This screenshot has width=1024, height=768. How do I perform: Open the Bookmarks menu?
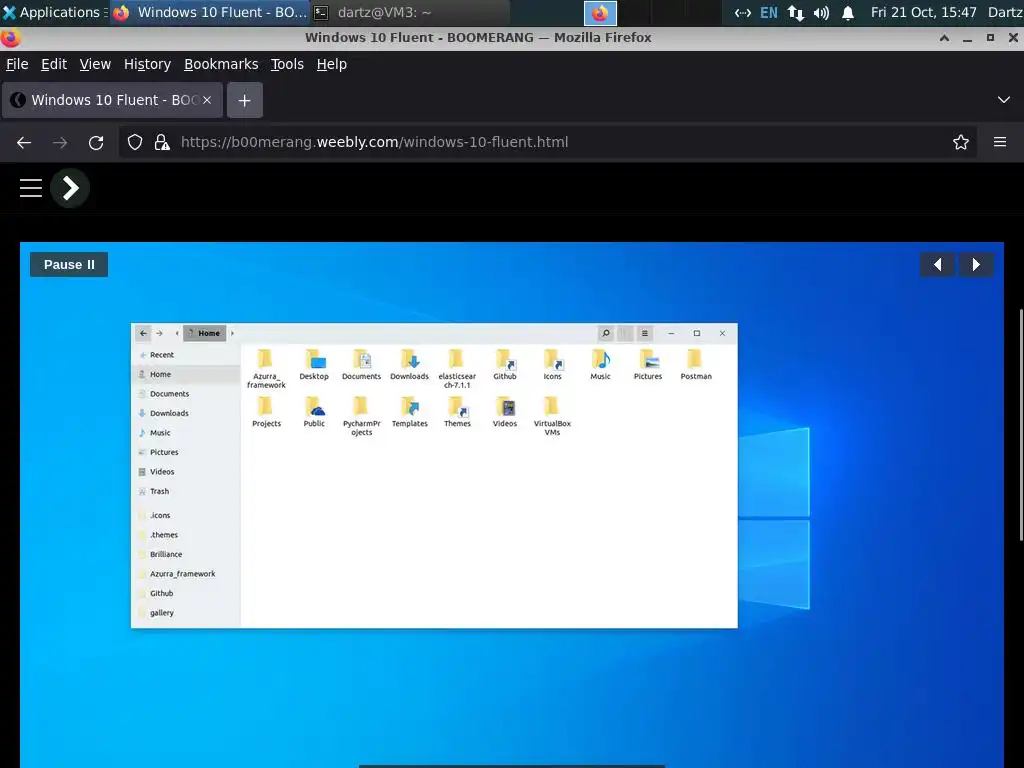[x=221, y=64]
